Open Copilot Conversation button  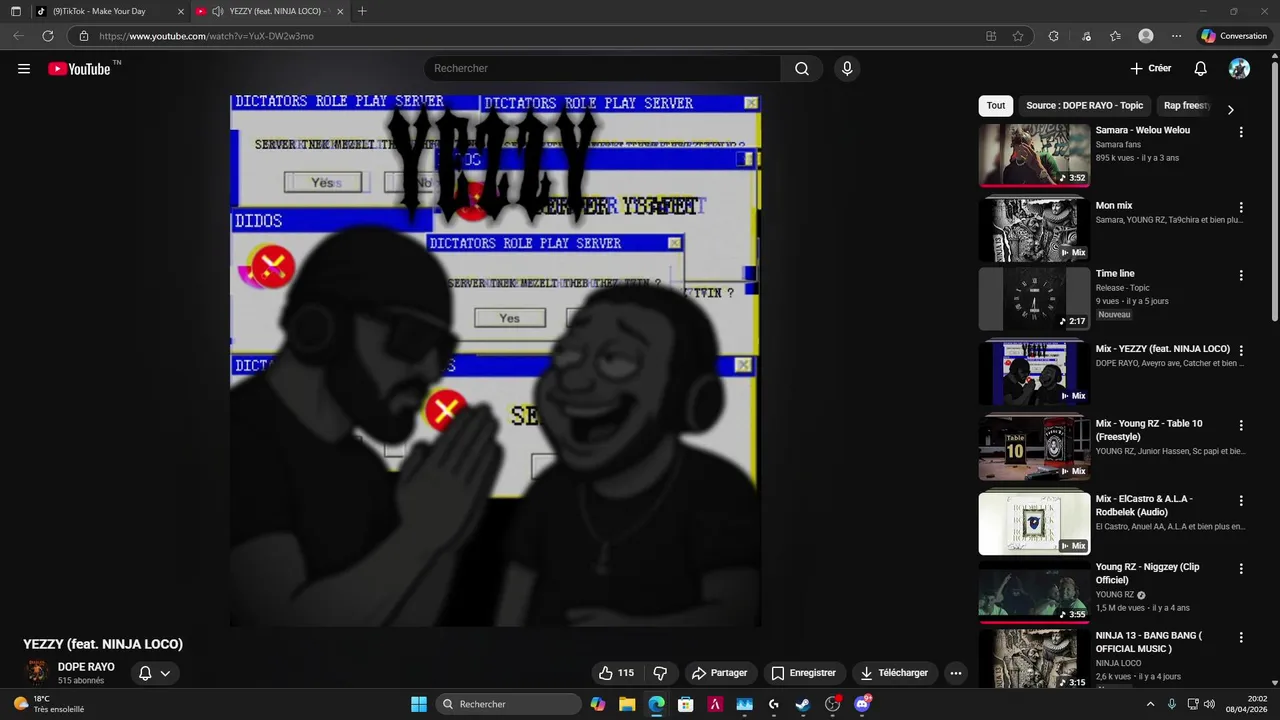[x=1234, y=36]
